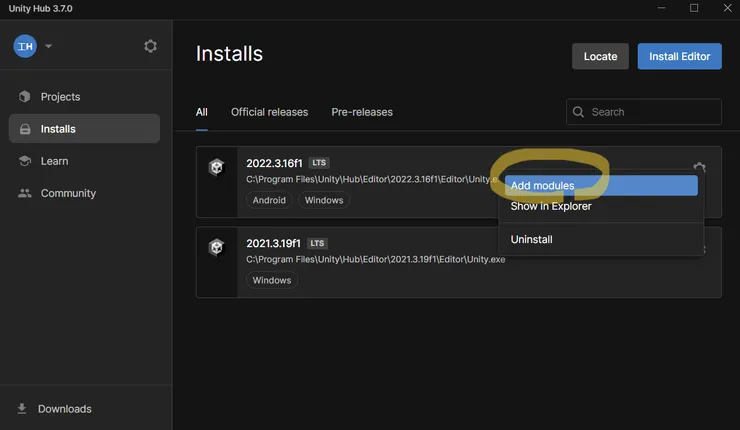Image resolution: width=740 pixels, height=430 pixels.
Task: Switch to the All tab
Action: tap(202, 112)
